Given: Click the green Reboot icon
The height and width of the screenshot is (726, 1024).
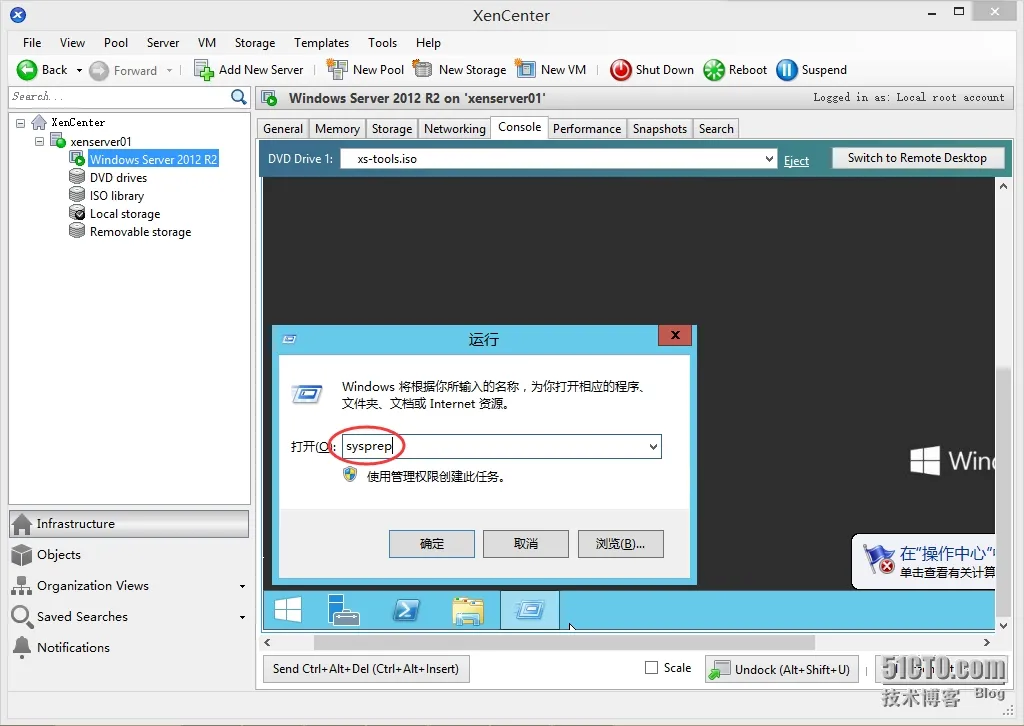Looking at the screenshot, I should coord(714,70).
